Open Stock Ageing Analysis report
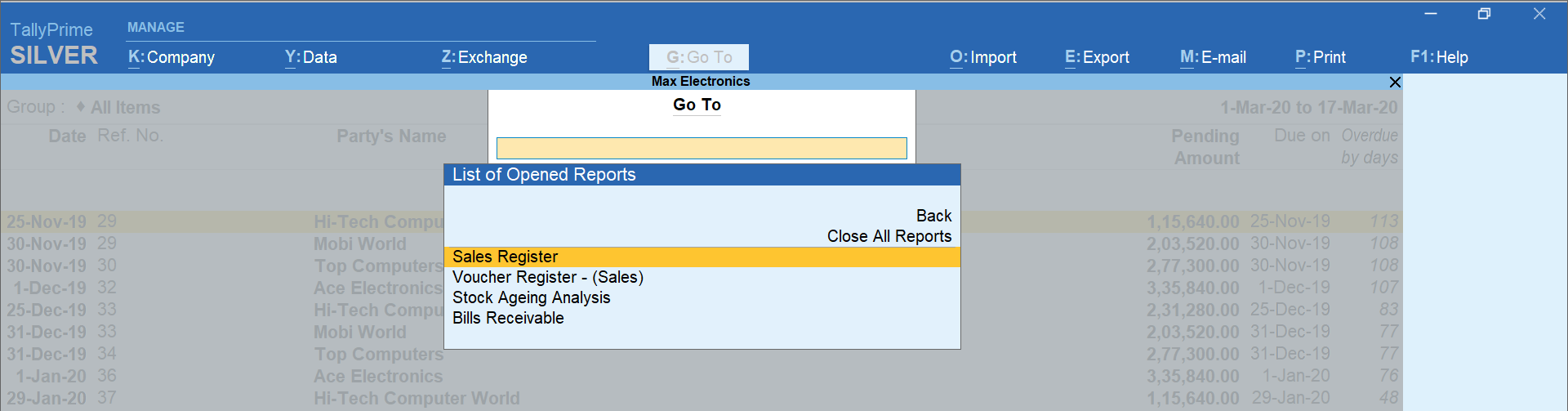1568x411 pixels. [x=532, y=297]
